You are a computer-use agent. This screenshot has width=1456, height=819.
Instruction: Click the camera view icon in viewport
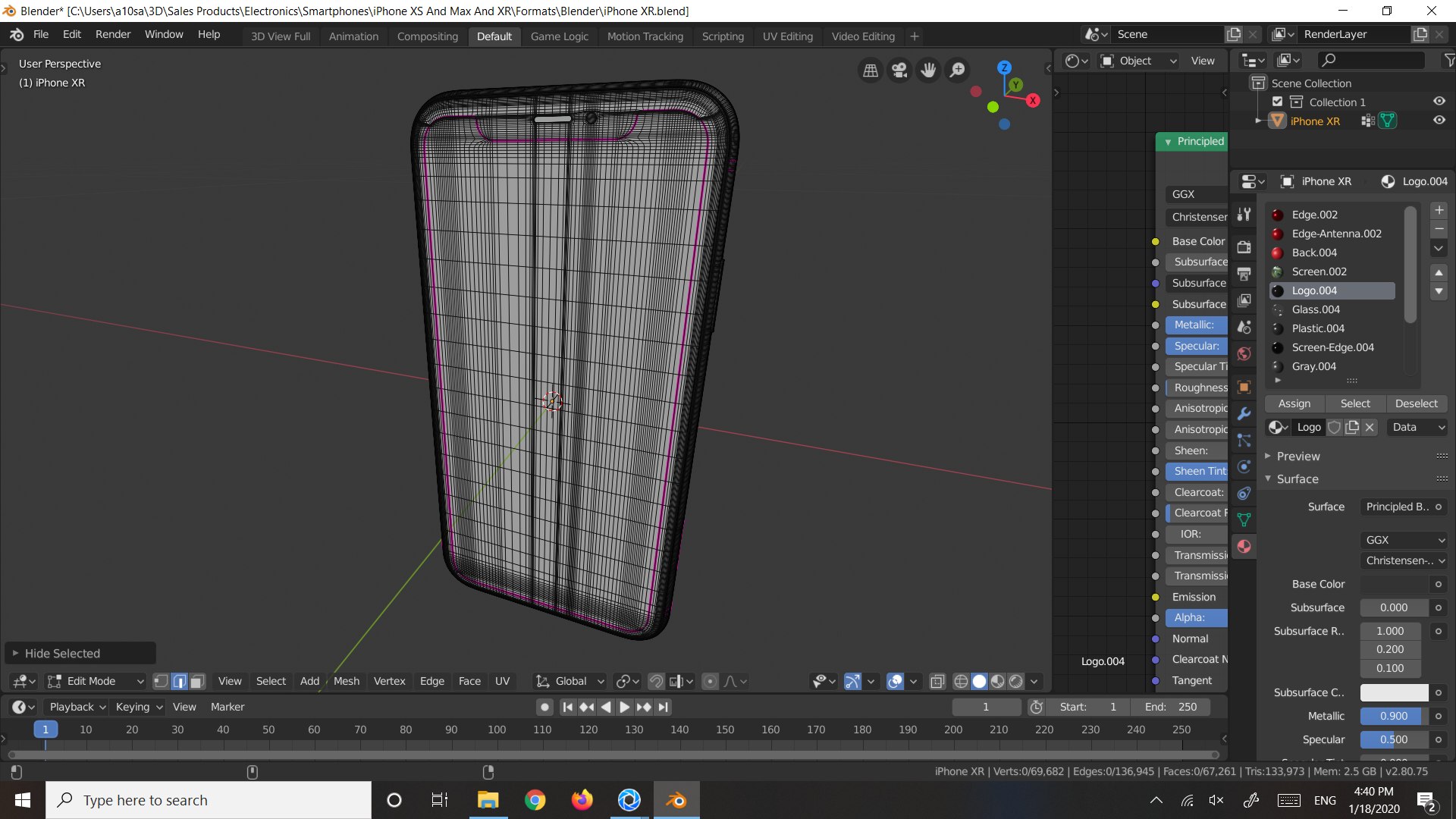pos(899,71)
